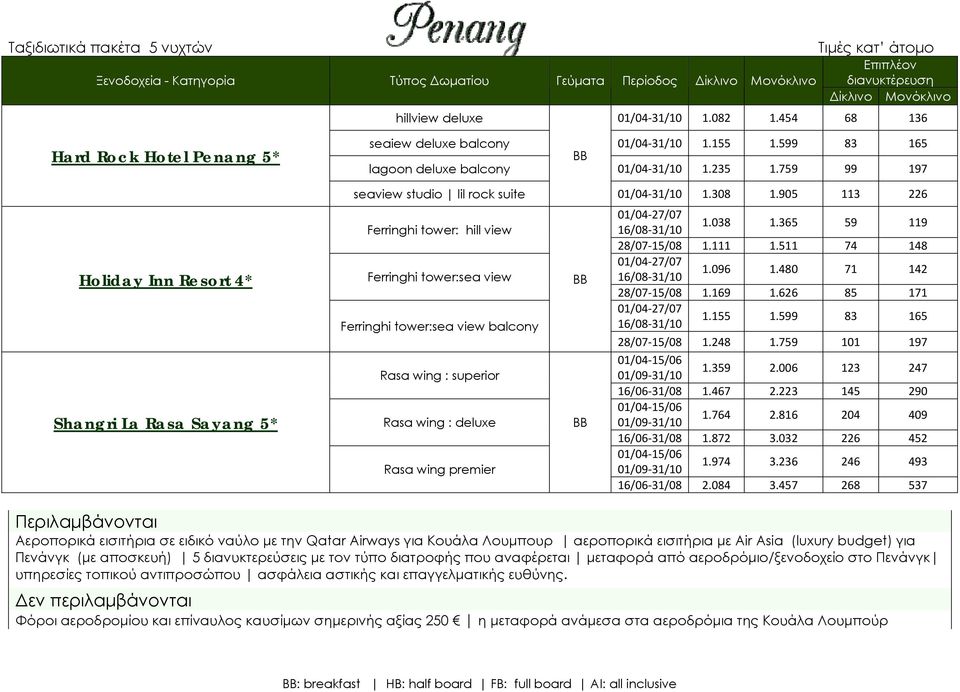Click the 'lagoon deluxe balcony' room cell
The image size is (960, 692).
coord(439,169)
